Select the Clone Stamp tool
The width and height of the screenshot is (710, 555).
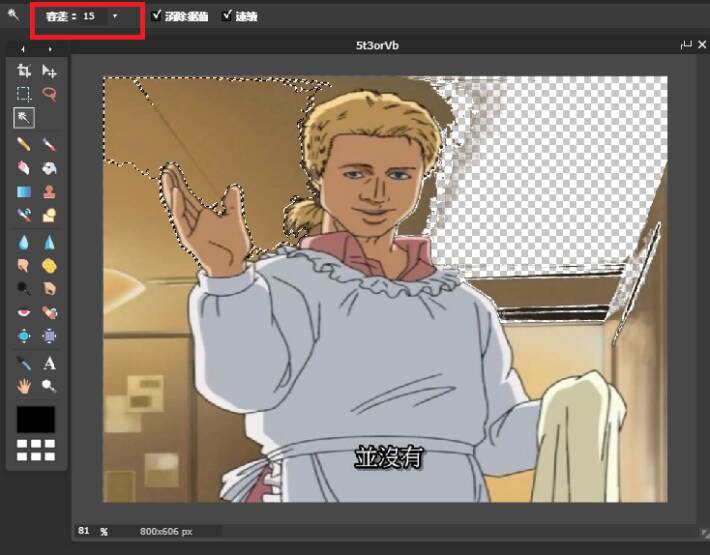point(49,191)
